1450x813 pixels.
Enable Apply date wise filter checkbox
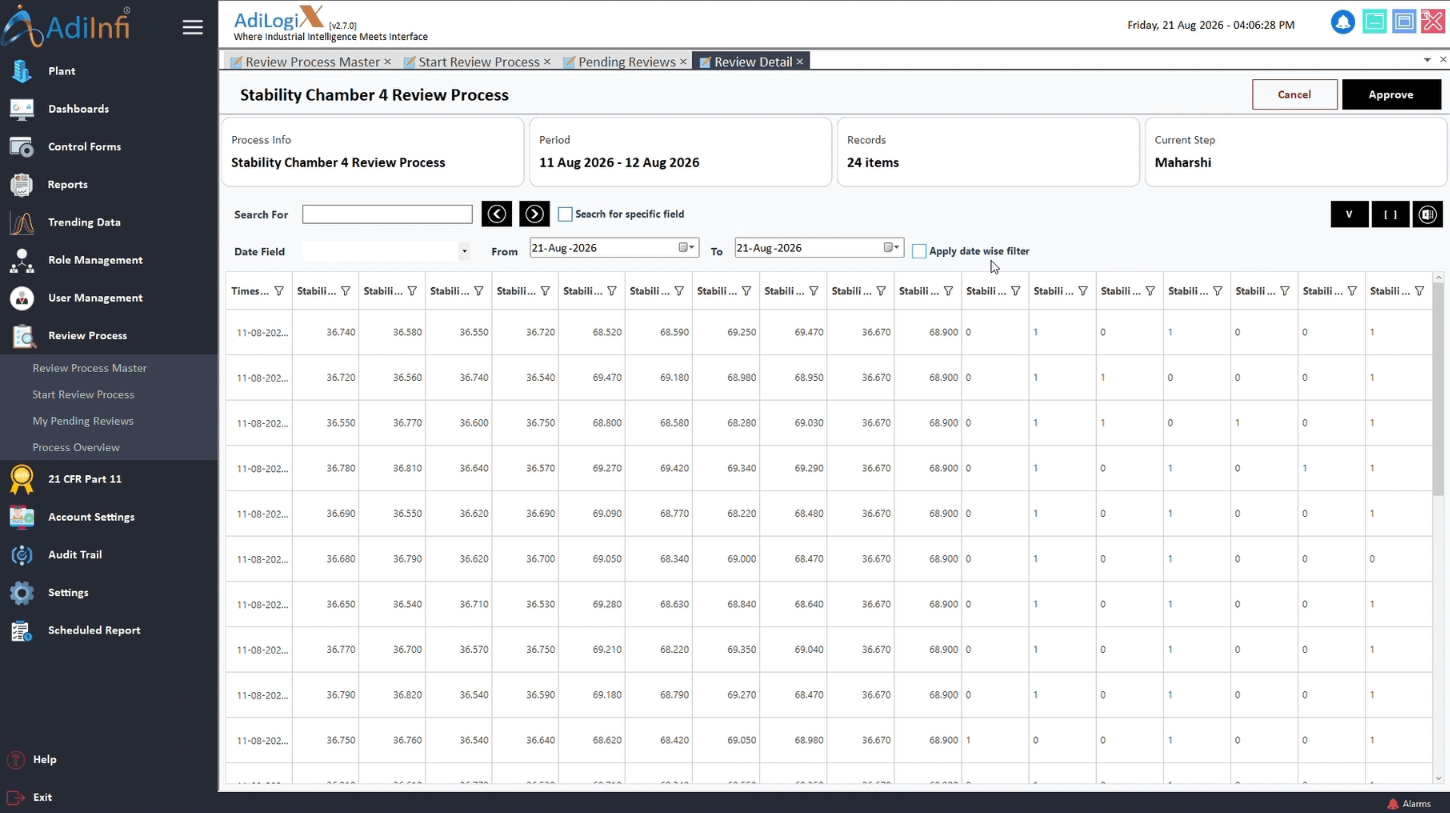tap(919, 252)
